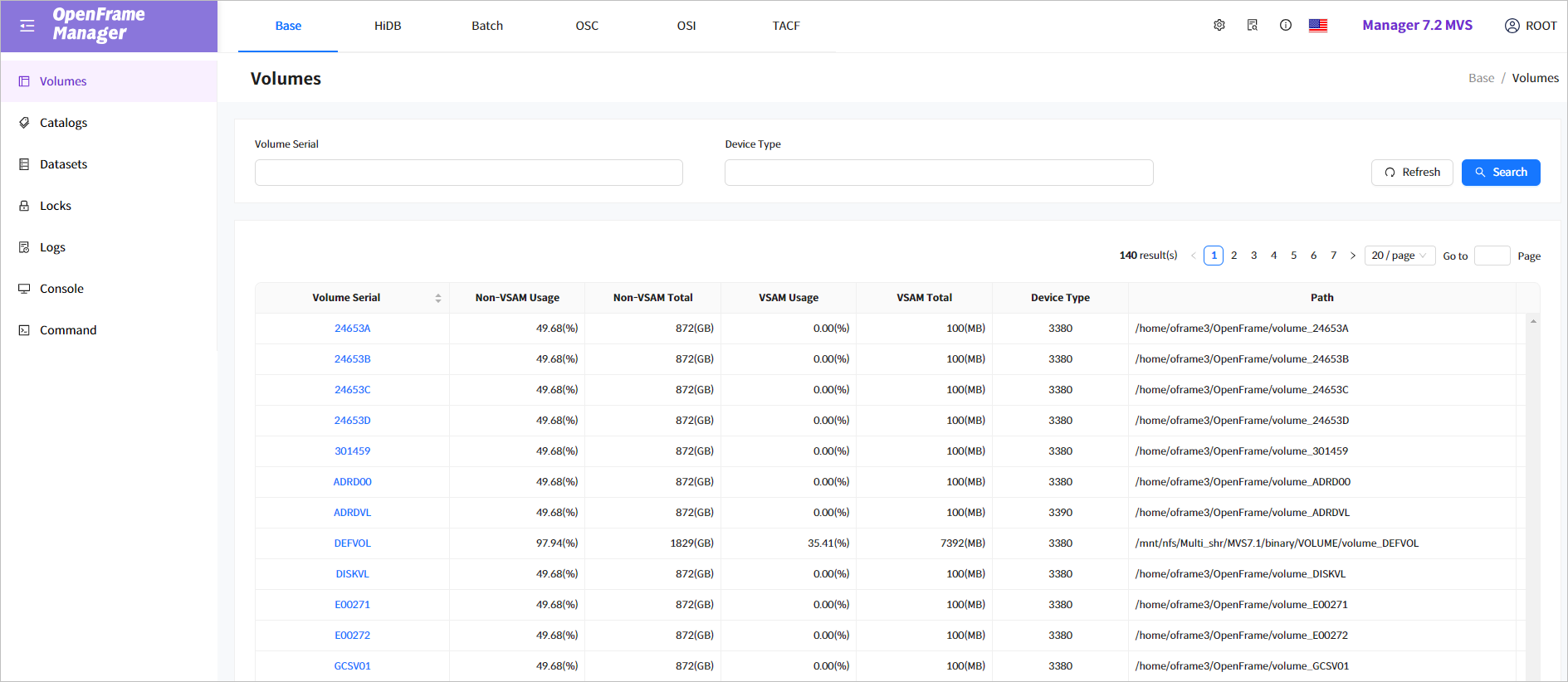Open Catalogs from the sidebar
The width and height of the screenshot is (1568, 682).
(x=63, y=123)
